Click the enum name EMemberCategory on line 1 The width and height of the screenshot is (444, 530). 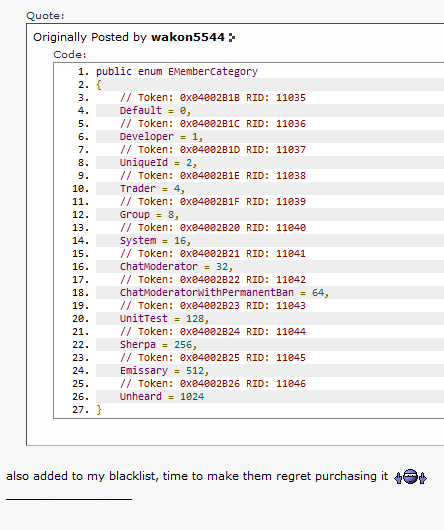[213, 72]
